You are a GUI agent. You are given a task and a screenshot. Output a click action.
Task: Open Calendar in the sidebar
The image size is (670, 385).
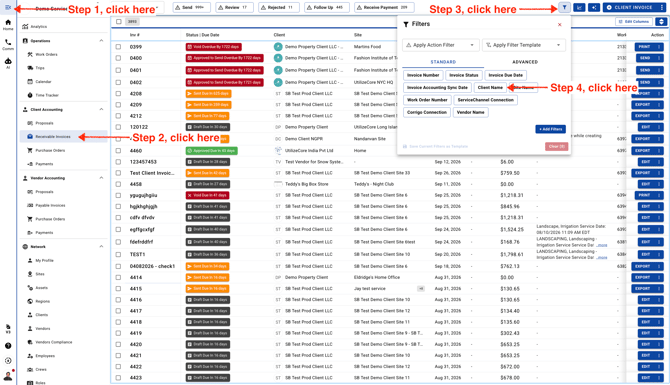(x=43, y=82)
